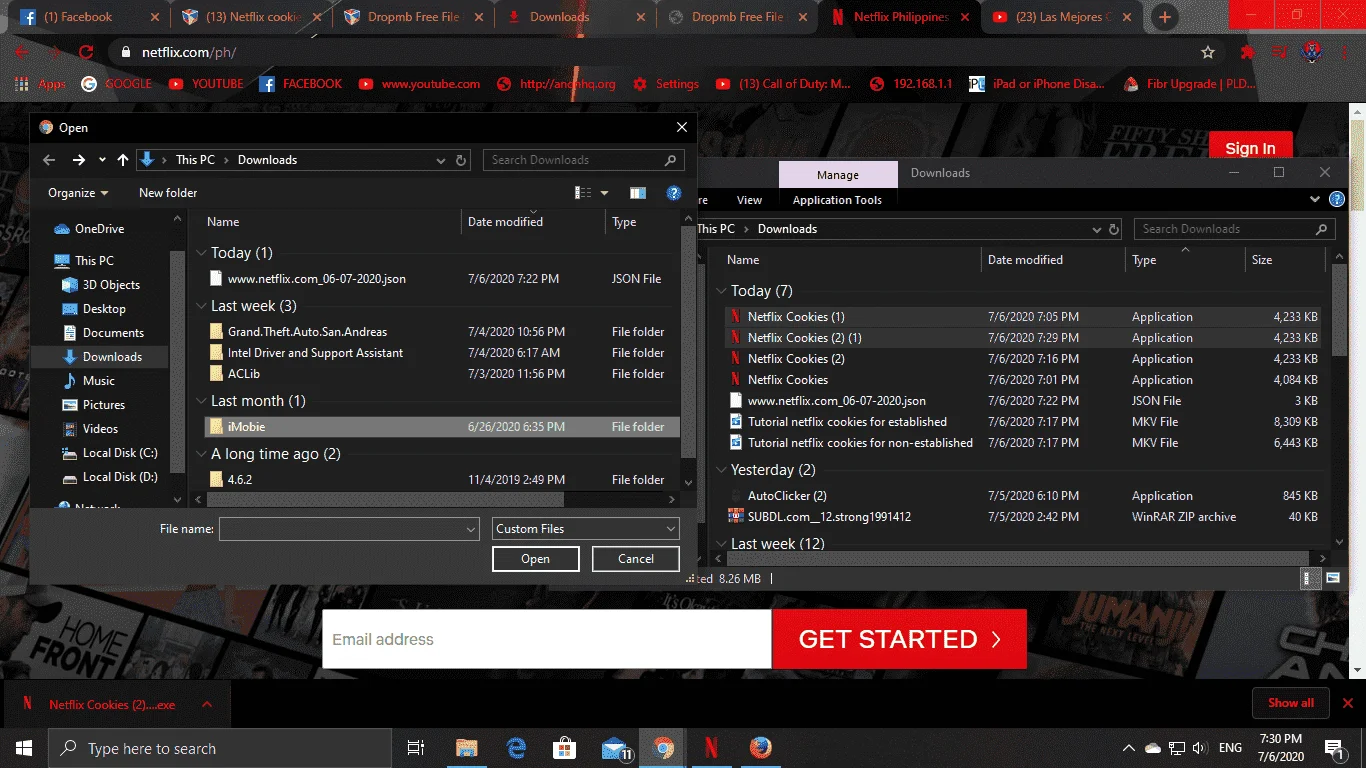This screenshot has width=1366, height=768.
Task: Click the Up arrow in Open dialog
Action: point(123,160)
